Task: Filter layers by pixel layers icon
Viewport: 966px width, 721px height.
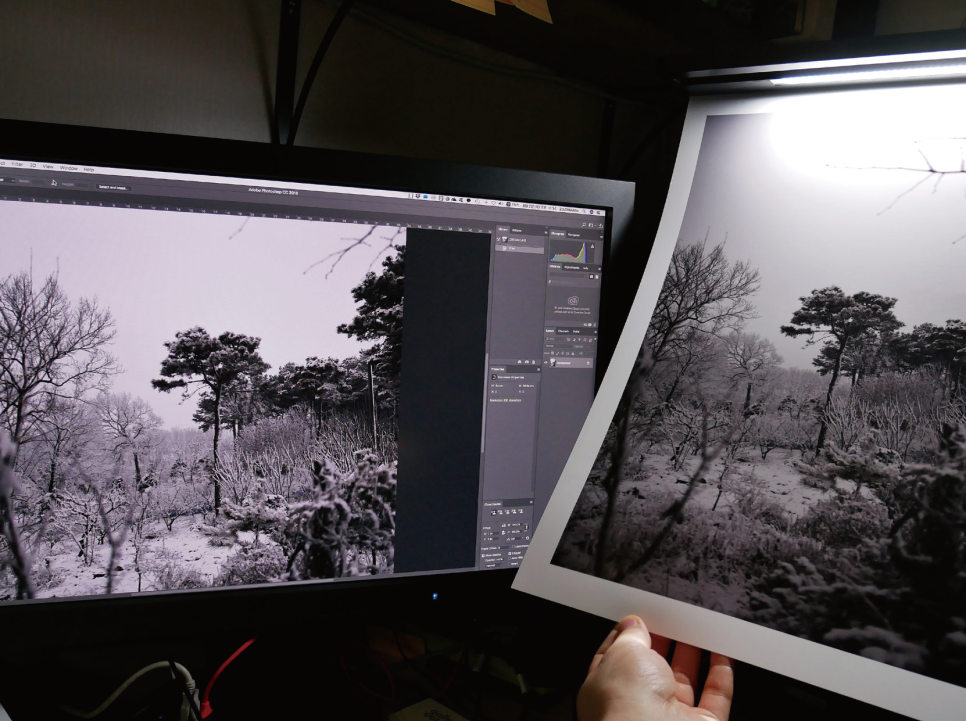Action: coord(569,340)
